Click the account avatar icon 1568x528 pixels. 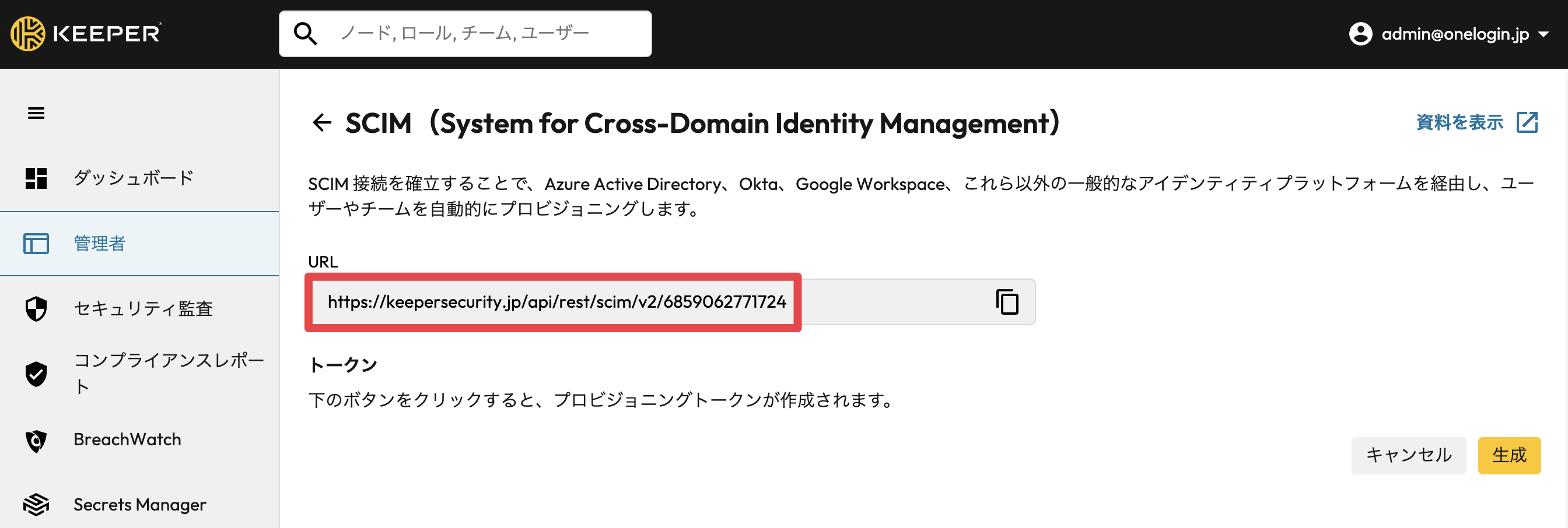pos(1360,33)
